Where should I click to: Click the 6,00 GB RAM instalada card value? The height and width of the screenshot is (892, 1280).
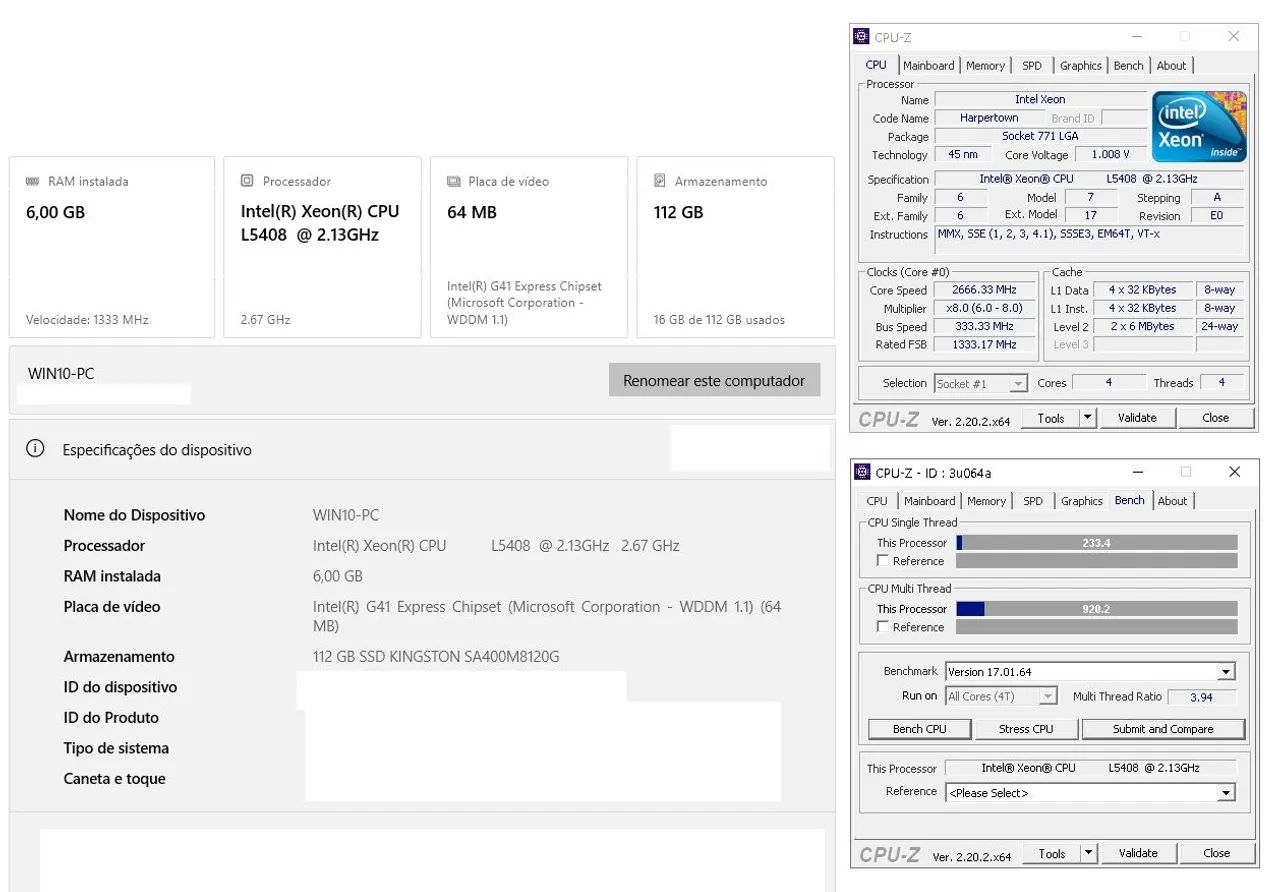pos(55,212)
